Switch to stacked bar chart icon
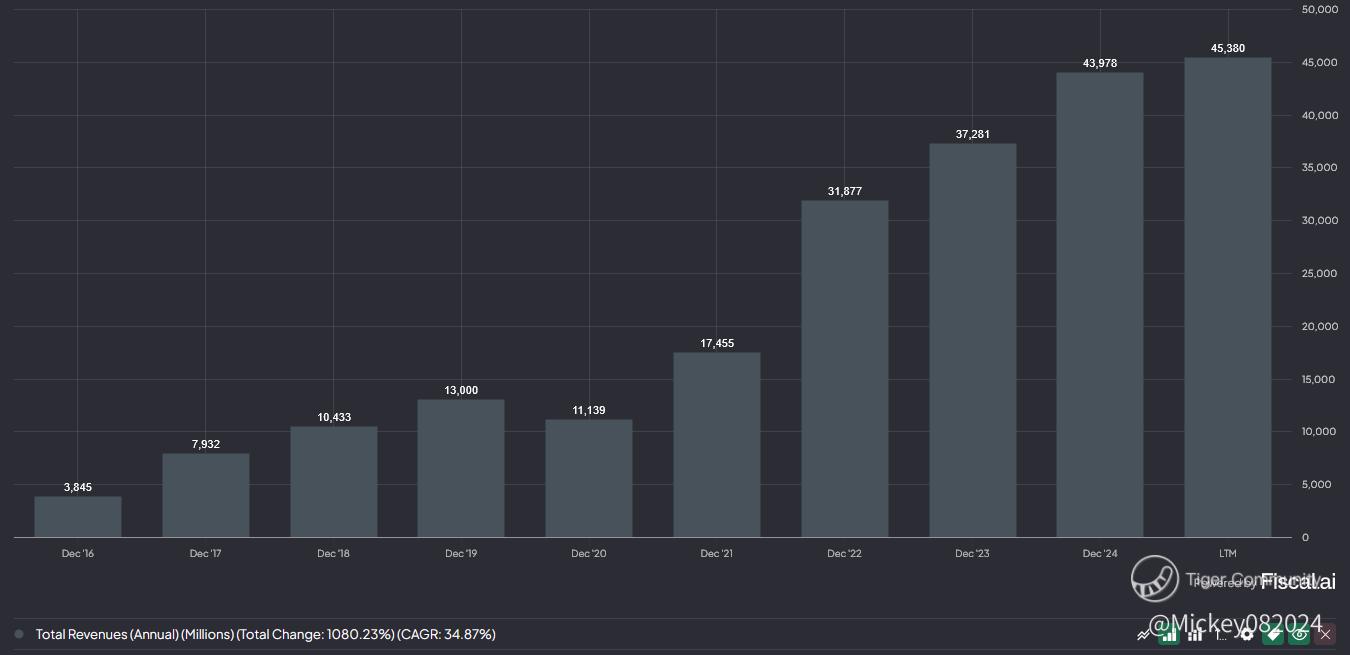Viewport: 1350px width, 655px height. pyautogui.click(x=1195, y=634)
